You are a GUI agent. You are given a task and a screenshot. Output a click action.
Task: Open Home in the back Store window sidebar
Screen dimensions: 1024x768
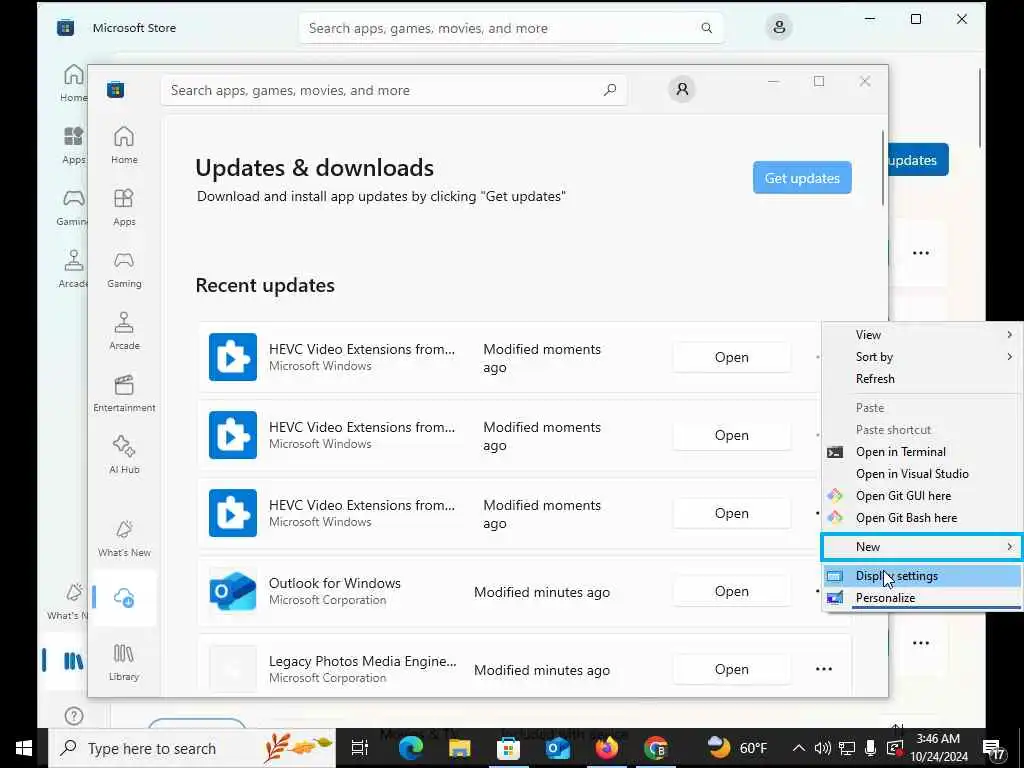tap(73, 83)
